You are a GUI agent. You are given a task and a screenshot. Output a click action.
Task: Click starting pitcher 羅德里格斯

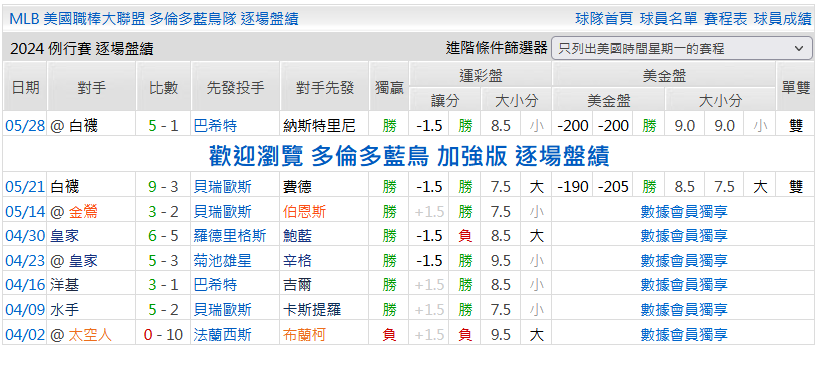pyautogui.click(x=230, y=236)
